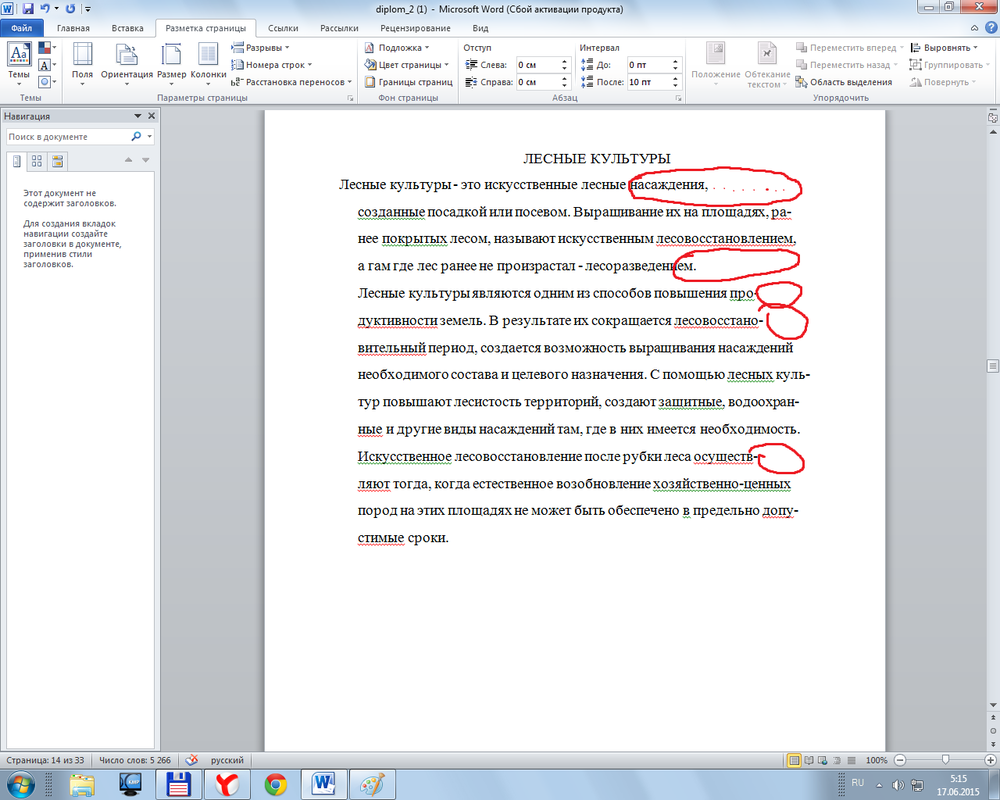Click Границы страниц page borders
Screen dimensions: 1000x800
[408, 82]
